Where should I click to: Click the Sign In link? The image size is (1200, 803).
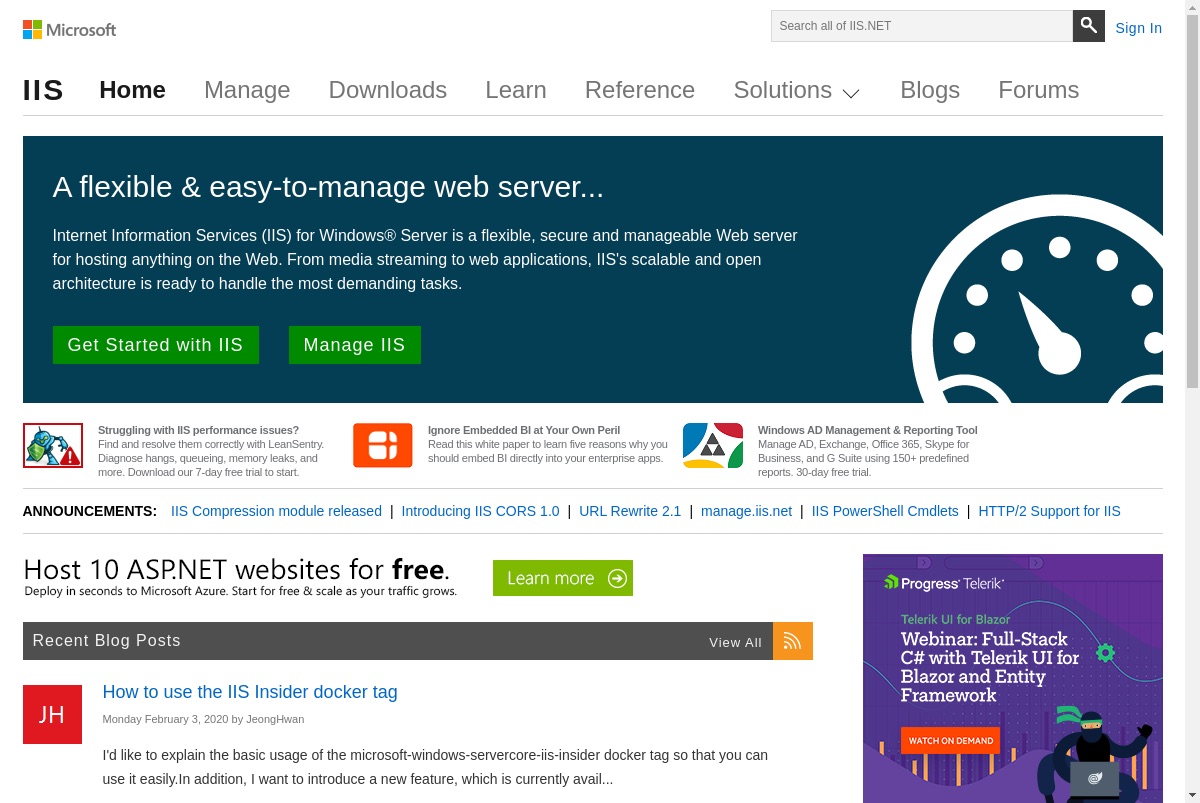(x=1139, y=28)
